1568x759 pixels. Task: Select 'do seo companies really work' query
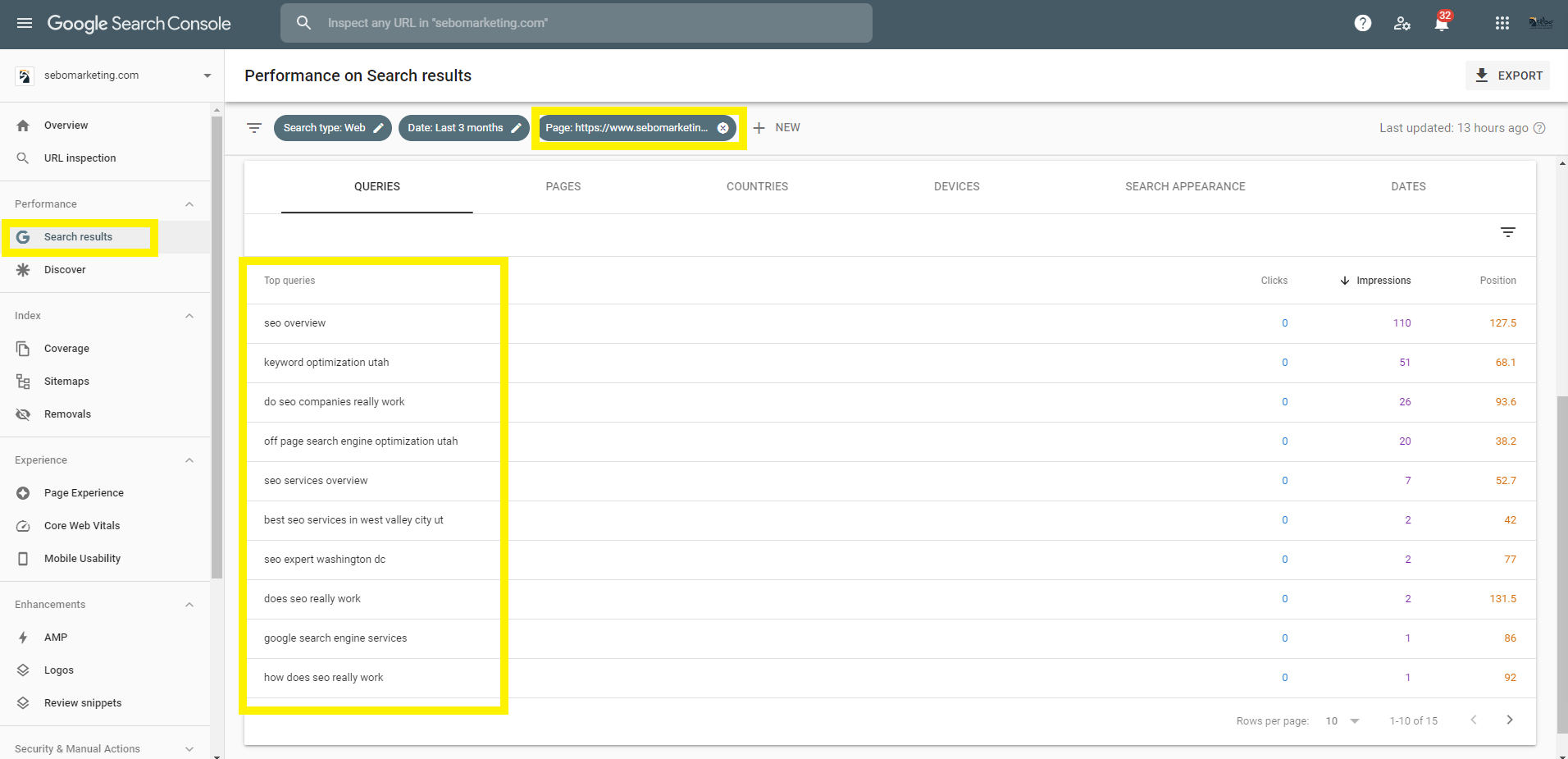890,402
